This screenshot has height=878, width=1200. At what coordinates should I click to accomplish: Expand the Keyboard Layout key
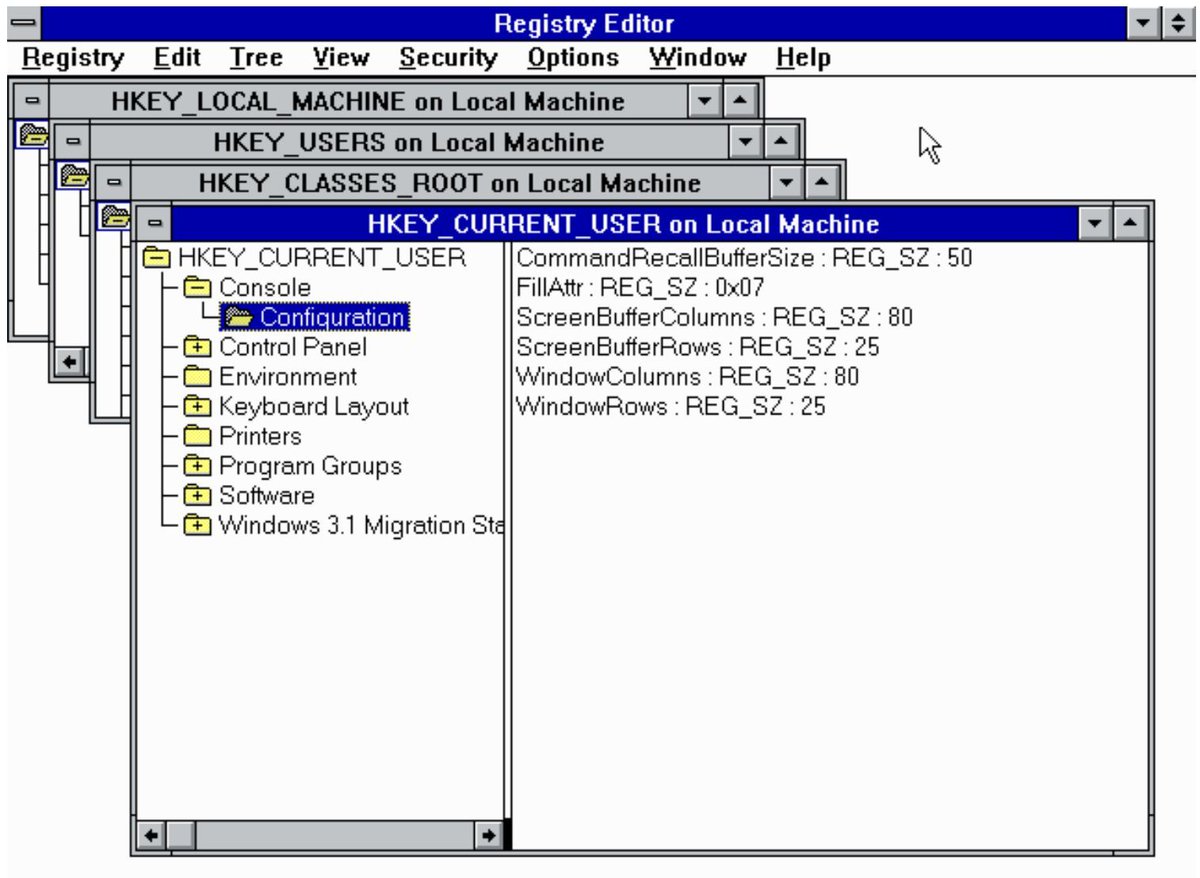(199, 407)
